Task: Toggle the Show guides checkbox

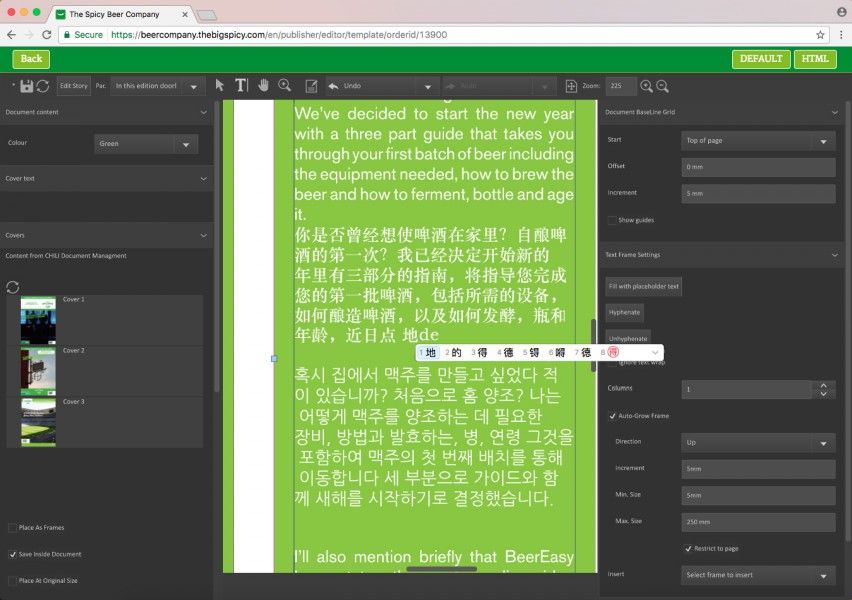Action: (x=612, y=220)
